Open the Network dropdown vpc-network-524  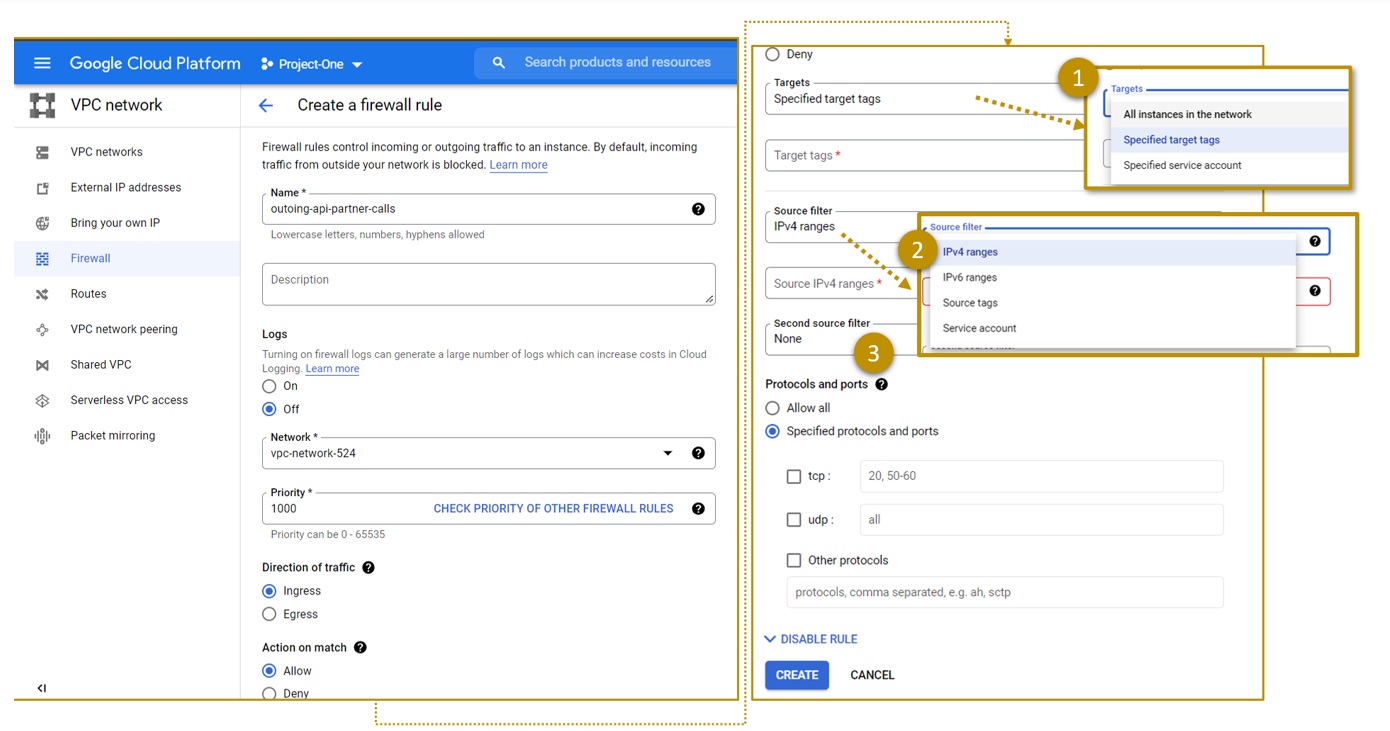coord(489,453)
